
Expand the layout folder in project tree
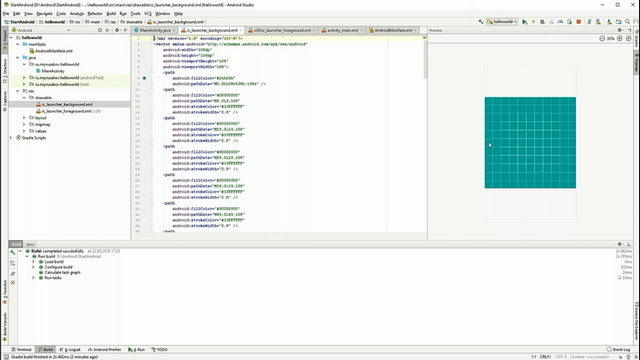coord(24,118)
